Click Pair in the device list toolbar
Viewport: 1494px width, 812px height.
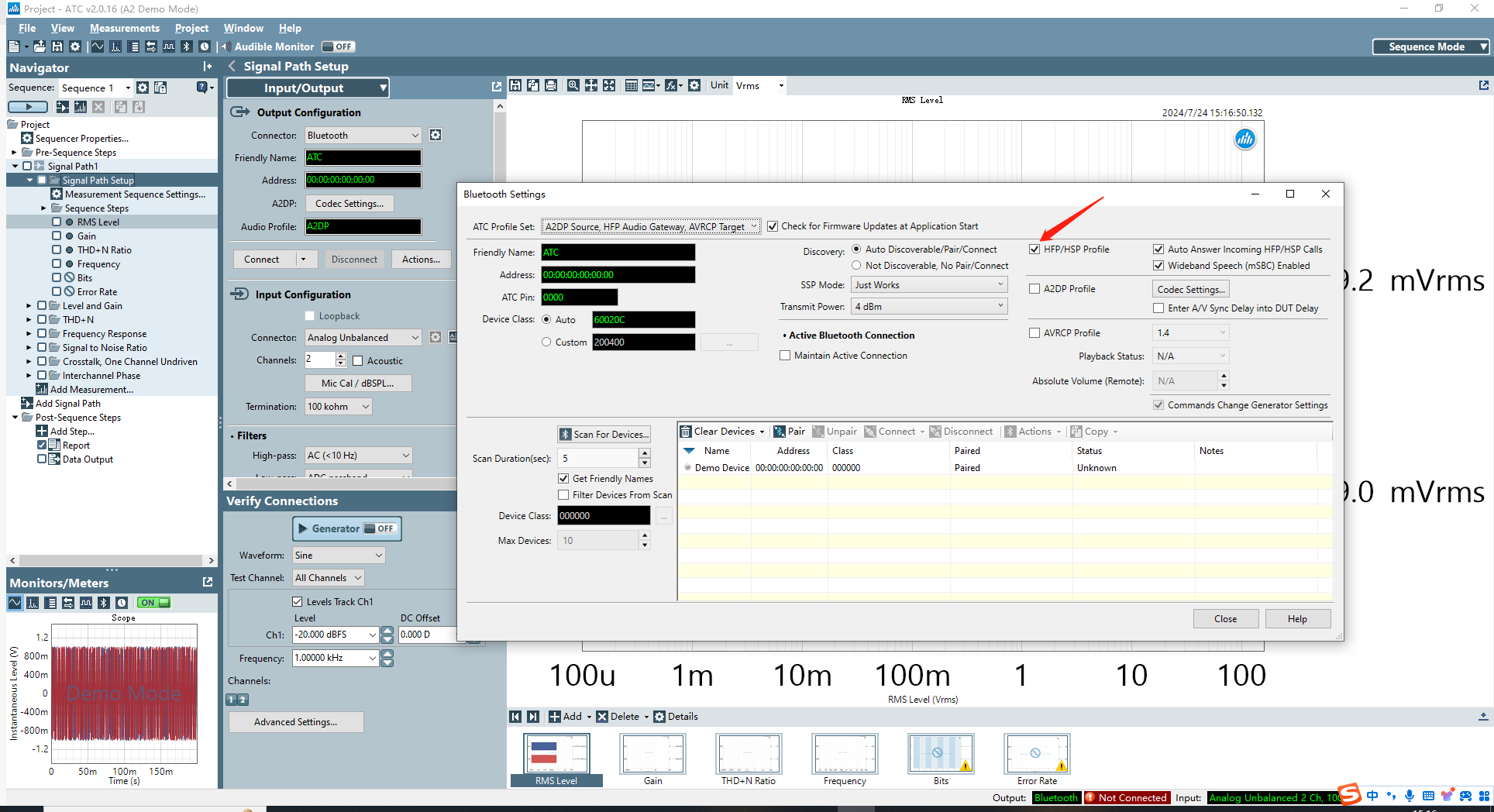tap(789, 432)
